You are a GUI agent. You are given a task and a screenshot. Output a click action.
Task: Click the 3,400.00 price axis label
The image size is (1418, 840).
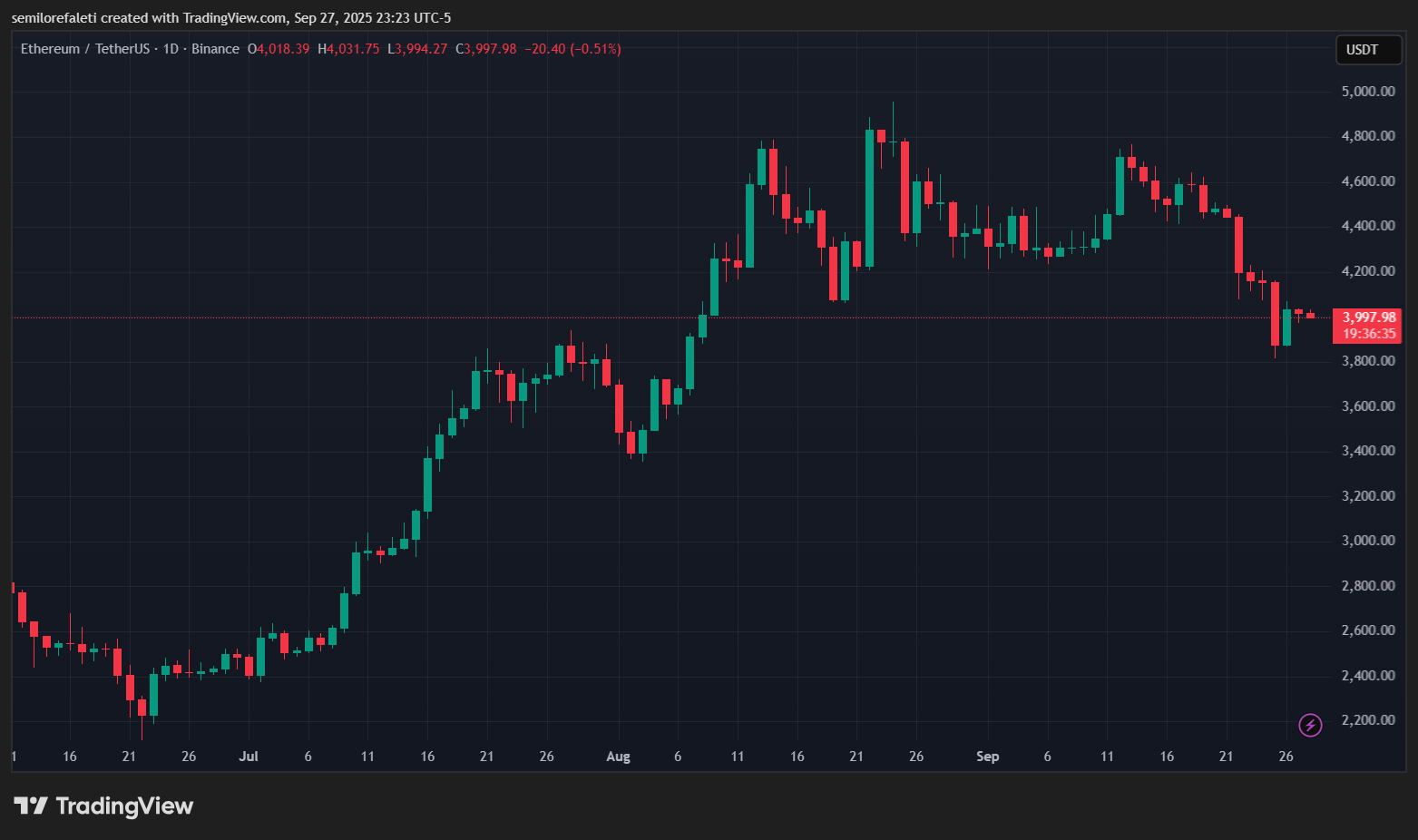coord(1368,451)
